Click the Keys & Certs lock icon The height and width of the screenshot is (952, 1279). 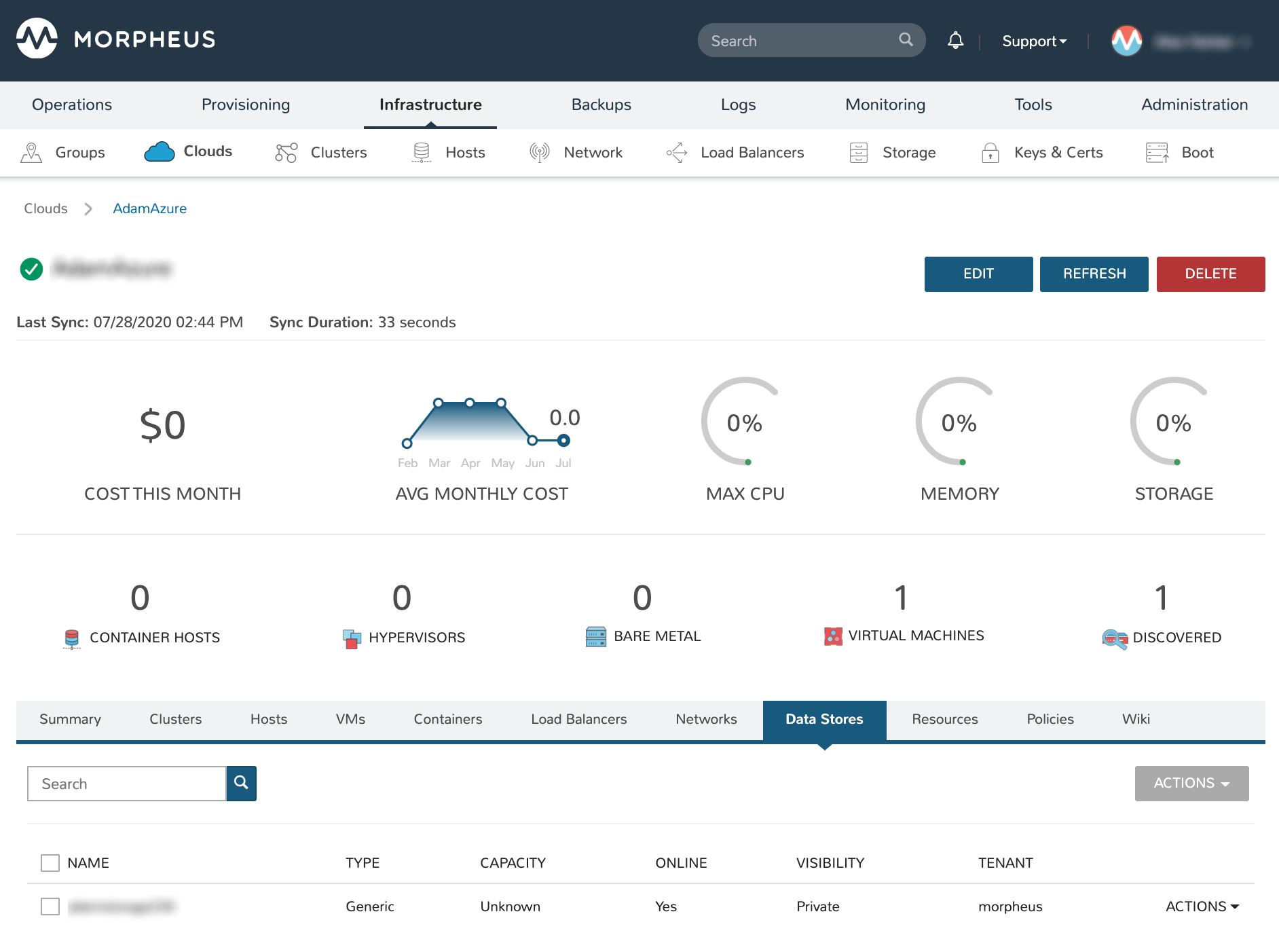(x=990, y=153)
